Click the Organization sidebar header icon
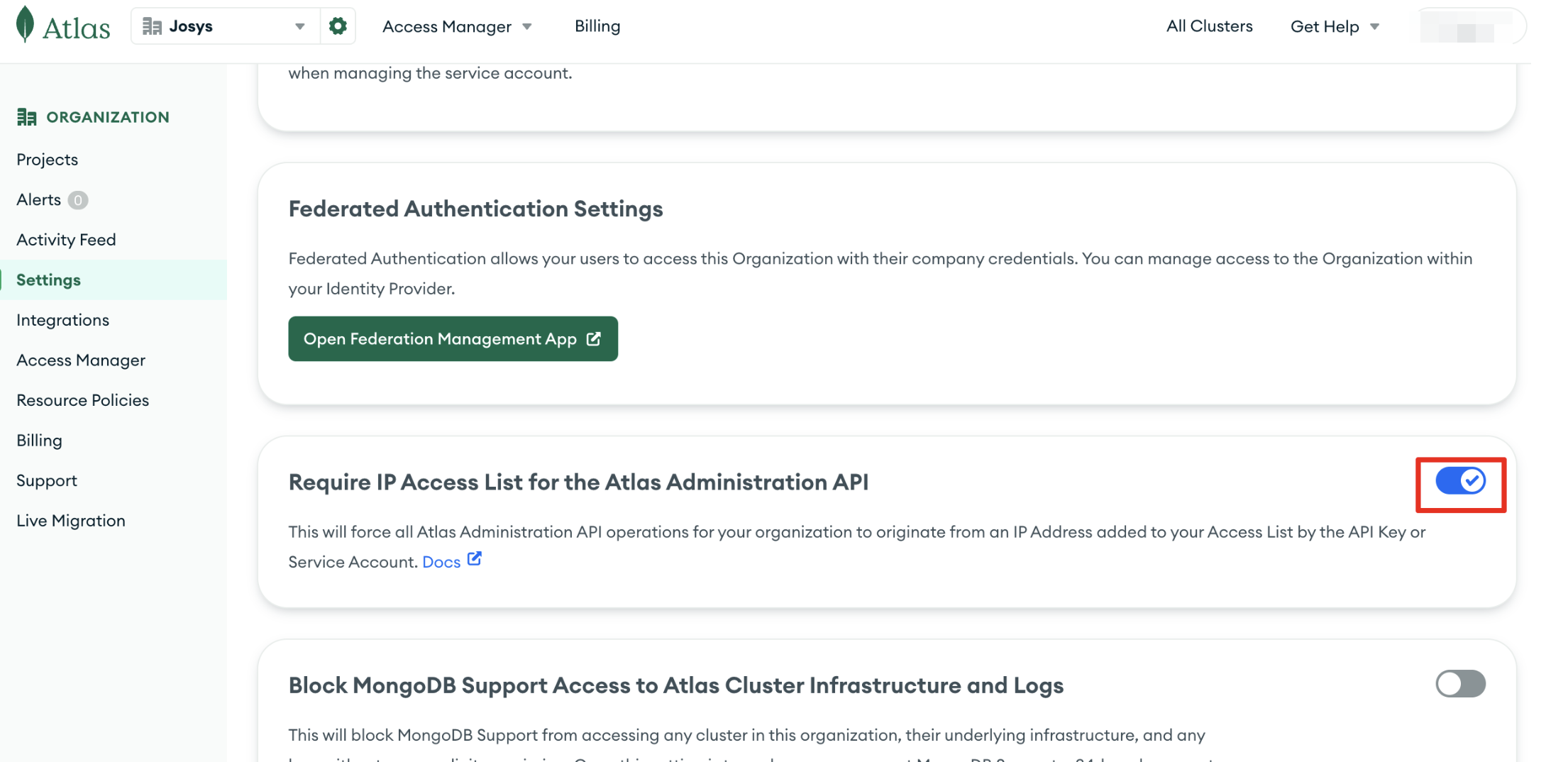The height and width of the screenshot is (762, 1568). [27, 117]
